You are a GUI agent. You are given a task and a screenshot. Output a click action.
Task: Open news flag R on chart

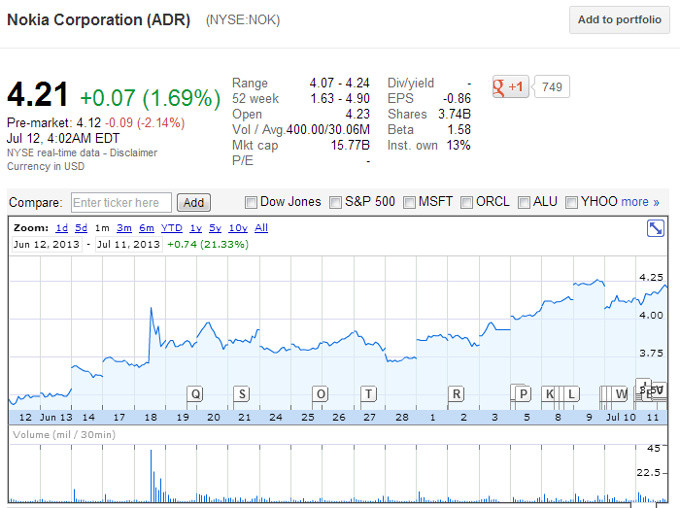[456, 394]
